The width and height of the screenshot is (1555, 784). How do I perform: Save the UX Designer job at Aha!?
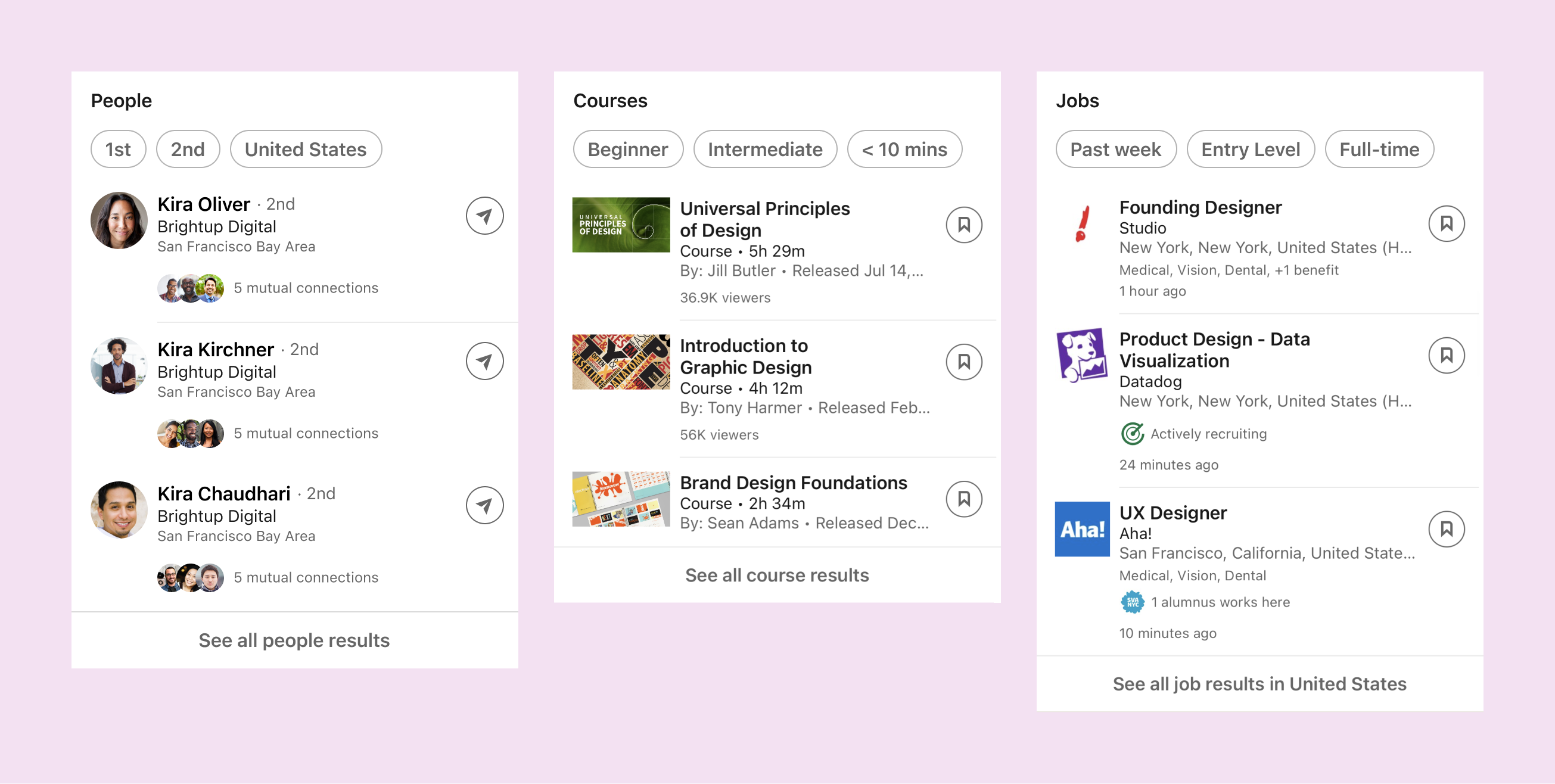tap(1446, 528)
